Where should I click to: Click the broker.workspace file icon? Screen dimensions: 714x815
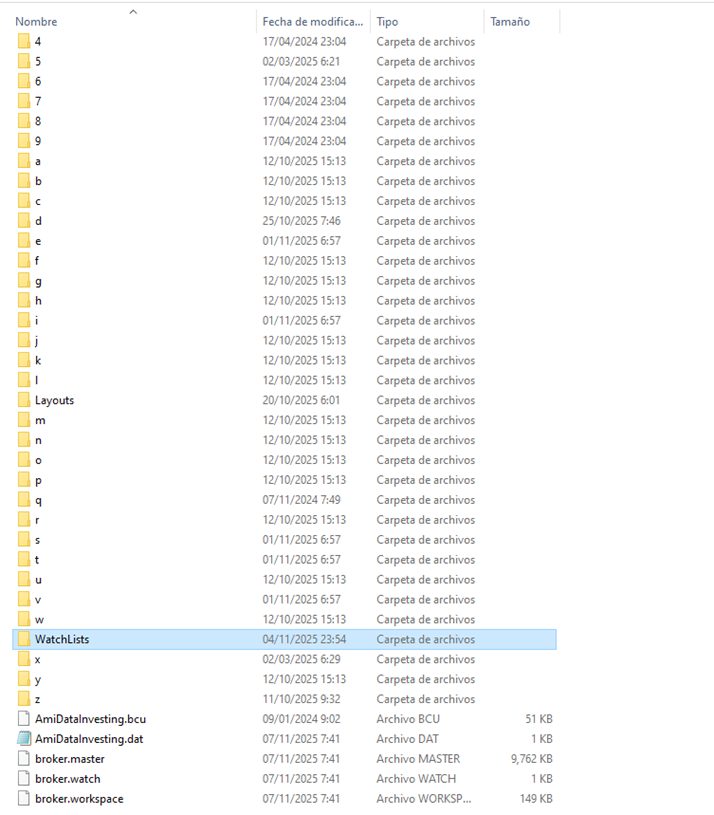point(24,799)
